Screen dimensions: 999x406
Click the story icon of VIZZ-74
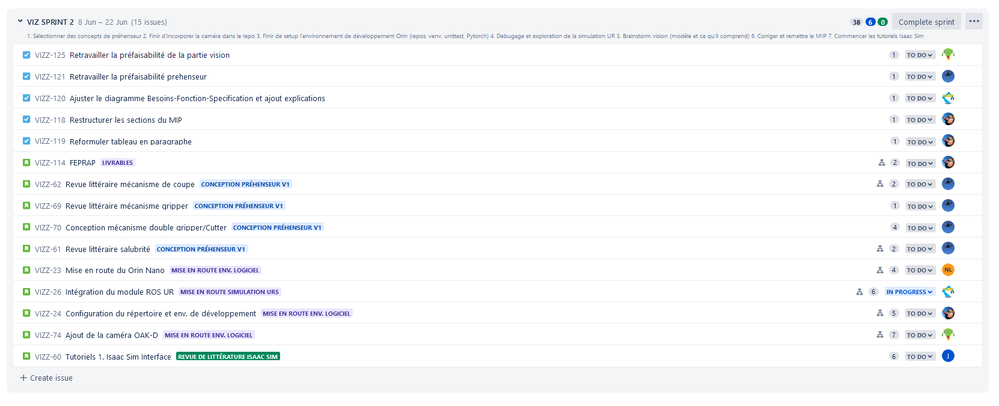click(27, 335)
